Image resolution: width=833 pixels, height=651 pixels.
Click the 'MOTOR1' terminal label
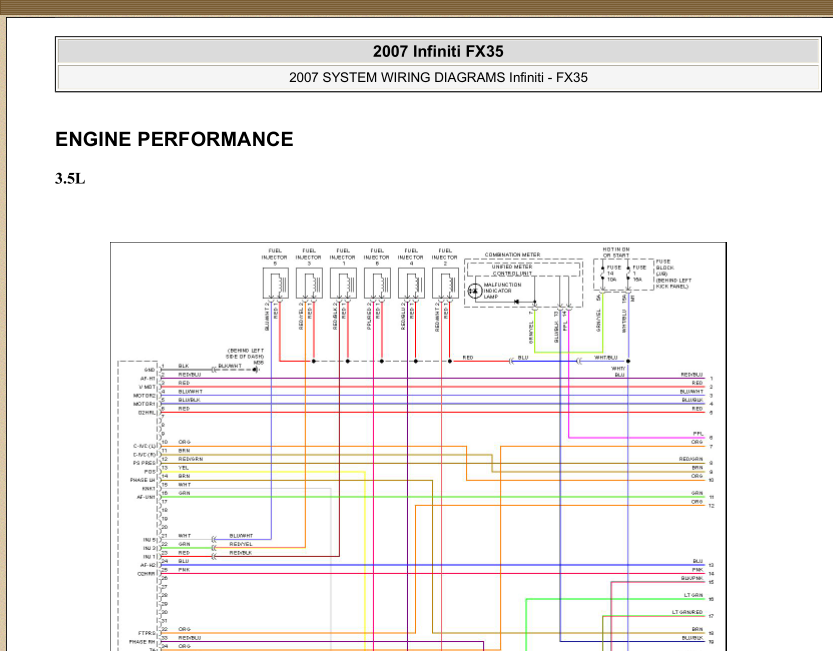click(x=144, y=404)
